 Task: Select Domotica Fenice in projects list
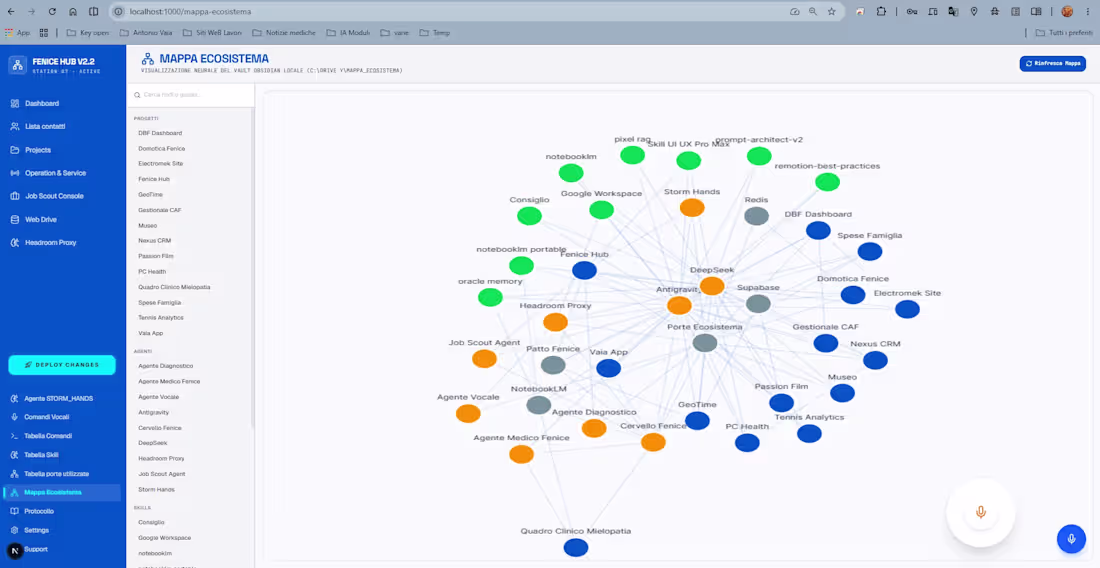coord(161,149)
